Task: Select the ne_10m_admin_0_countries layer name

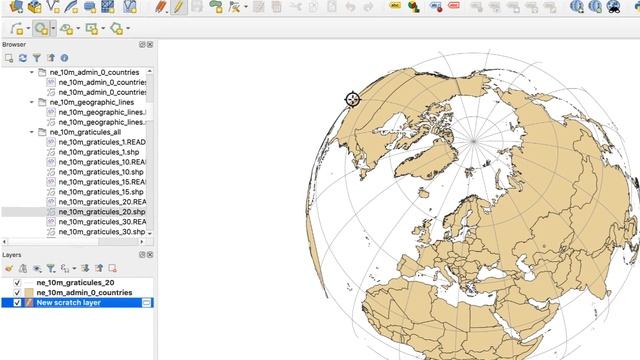Action: (x=84, y=293)
